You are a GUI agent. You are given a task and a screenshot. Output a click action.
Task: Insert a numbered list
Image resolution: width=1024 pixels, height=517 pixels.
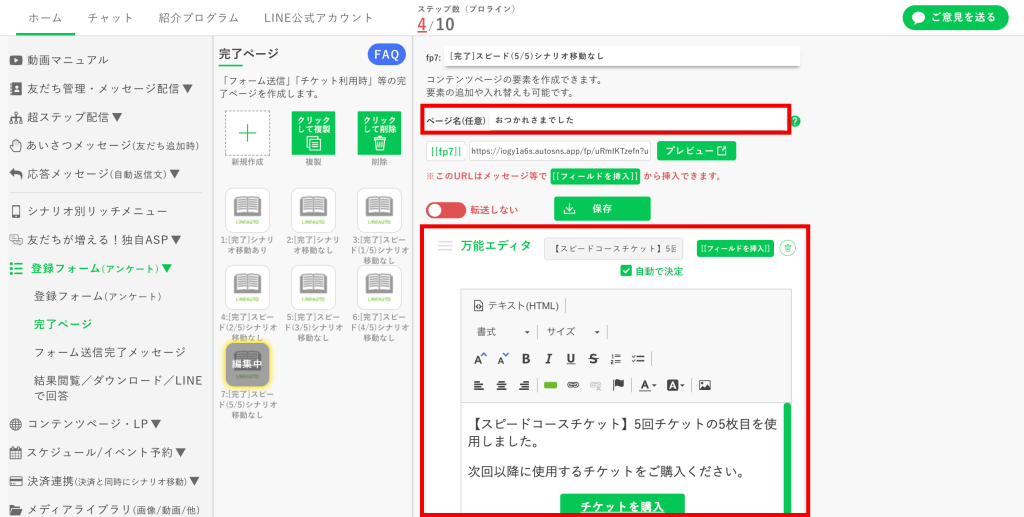[615, 358]
